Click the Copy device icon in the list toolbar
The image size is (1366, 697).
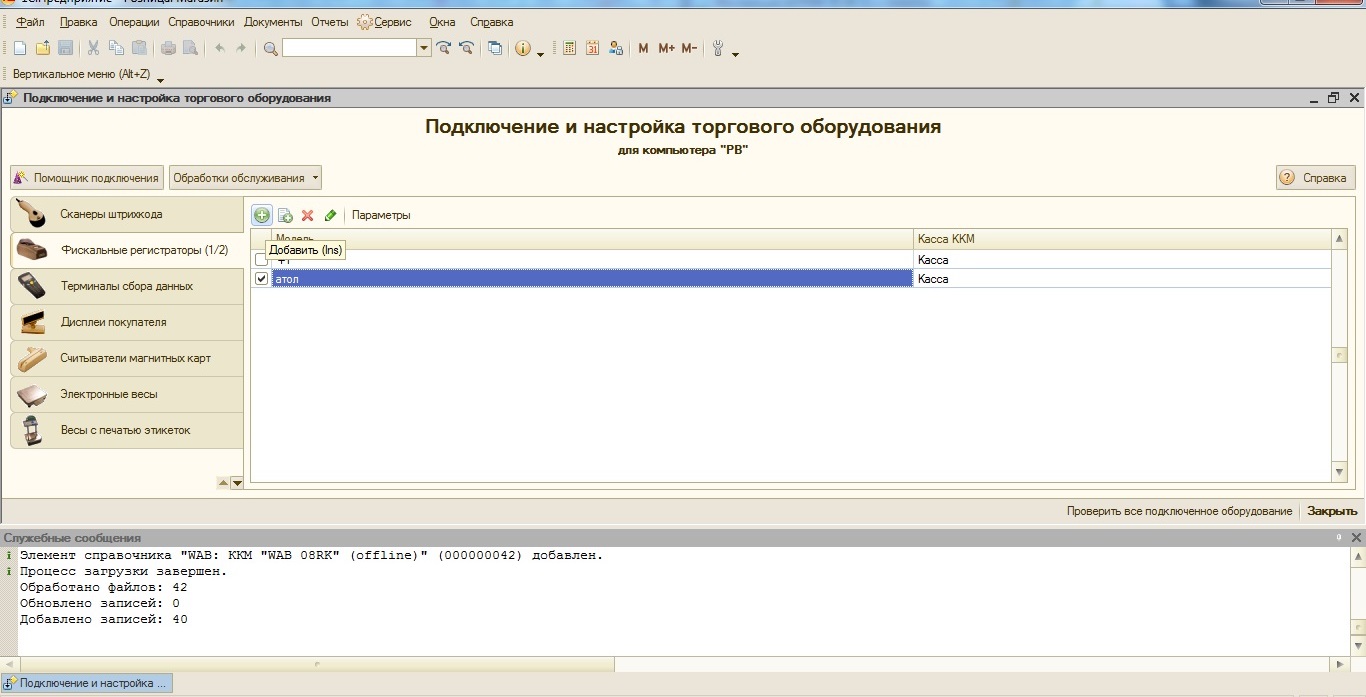[x=285, y=215]
